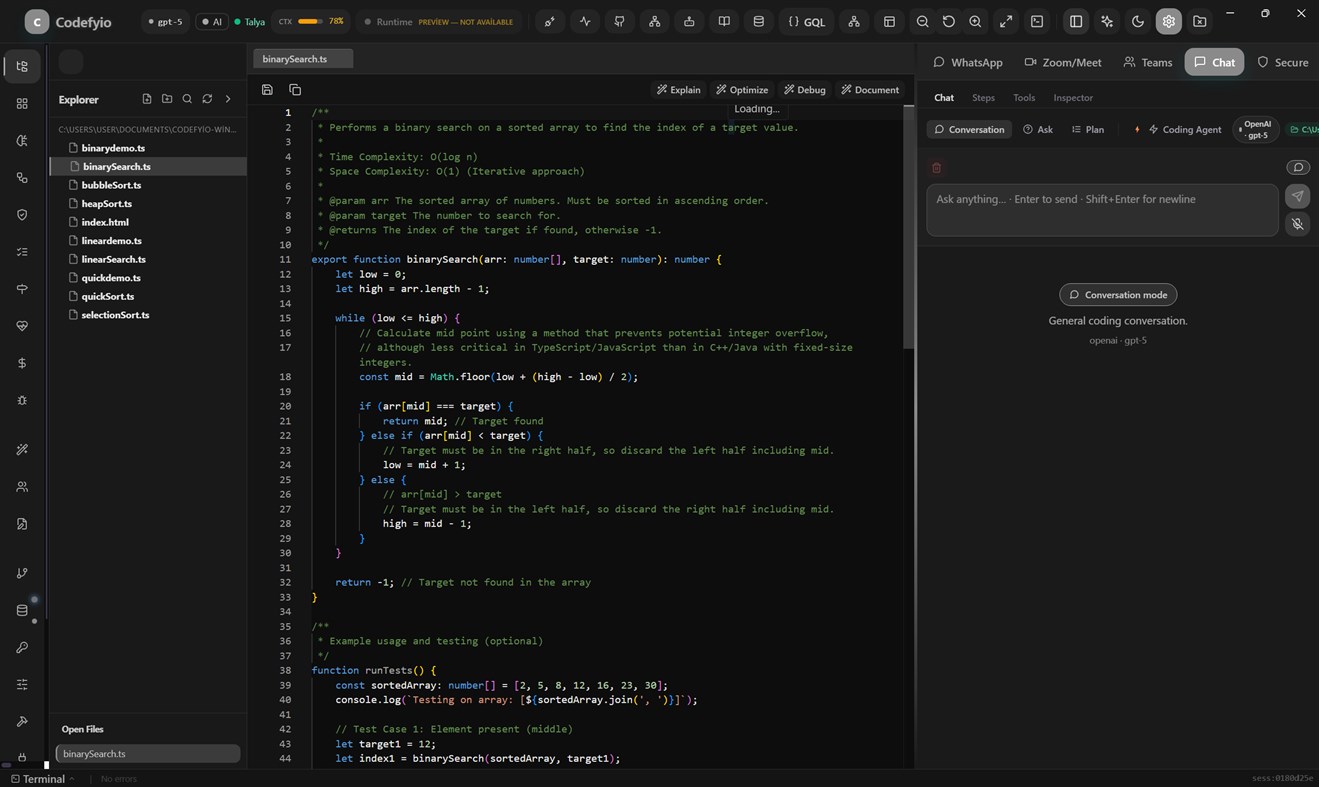Open the book documentation icon in toolbar
Screen dimensions: 1319x787
(724, 21)
